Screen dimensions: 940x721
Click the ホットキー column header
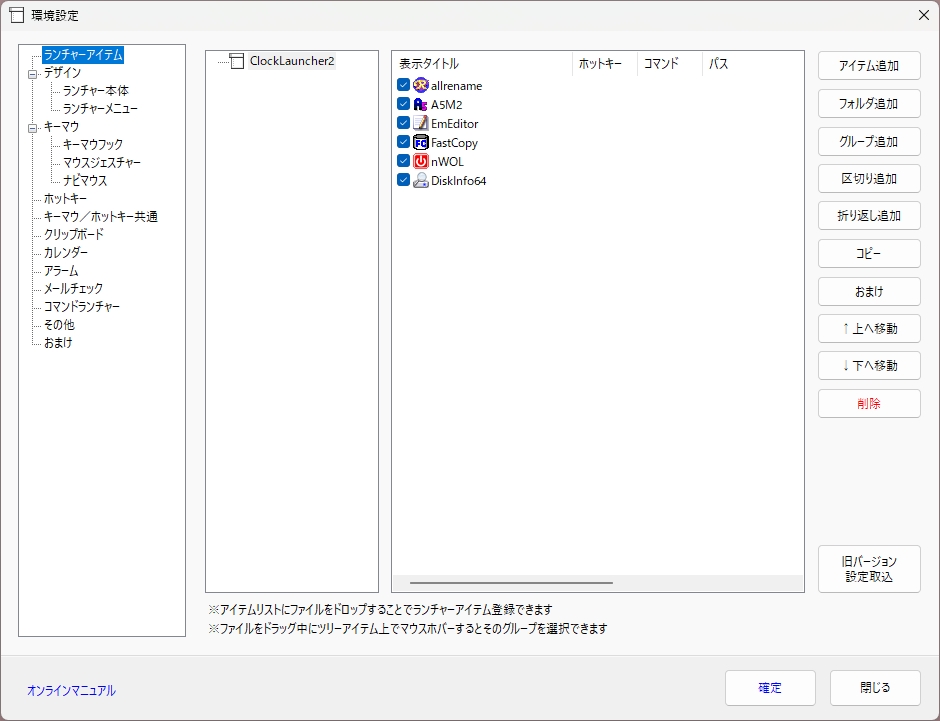605,64
